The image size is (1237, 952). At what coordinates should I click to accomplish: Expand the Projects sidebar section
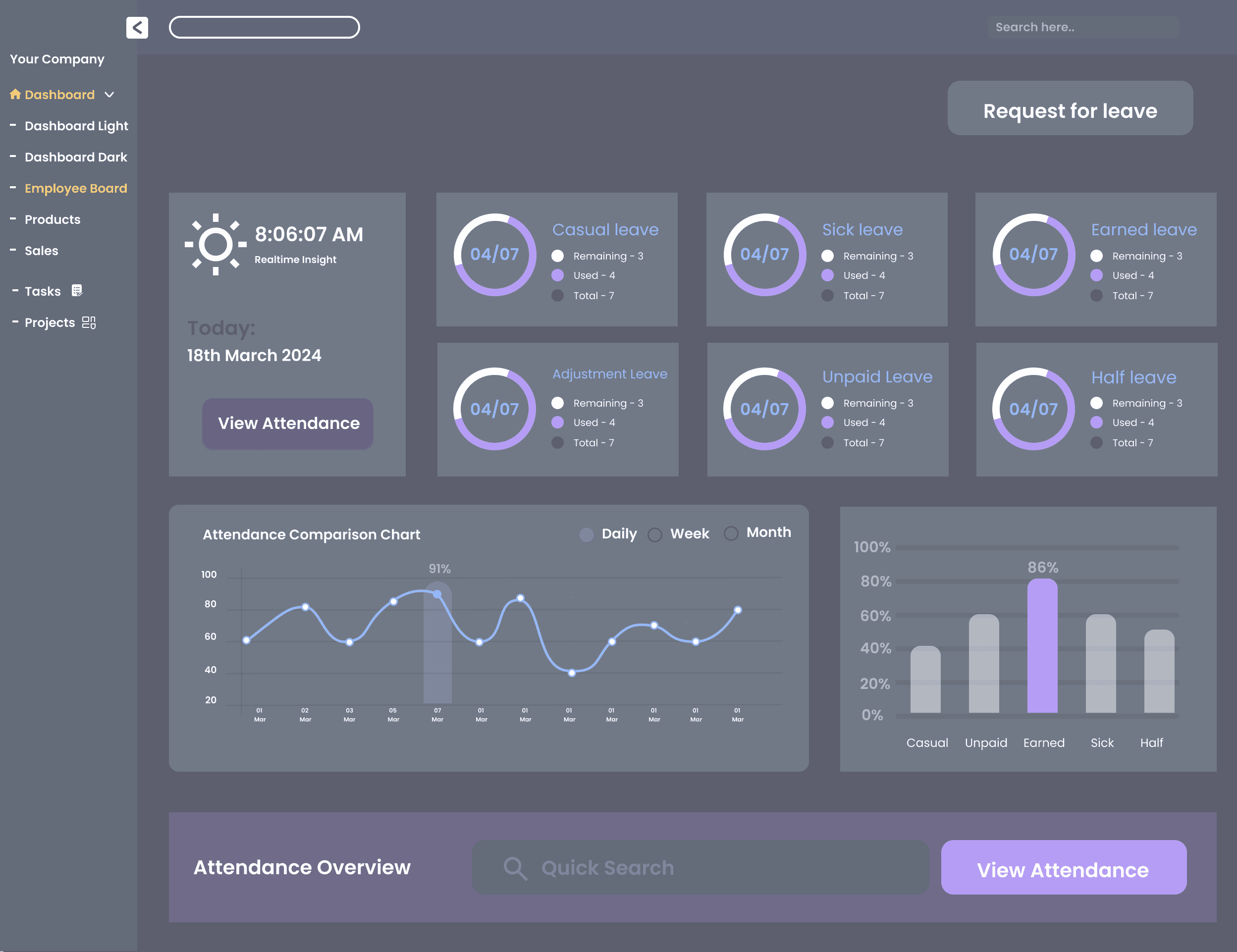tap(49, 322)
